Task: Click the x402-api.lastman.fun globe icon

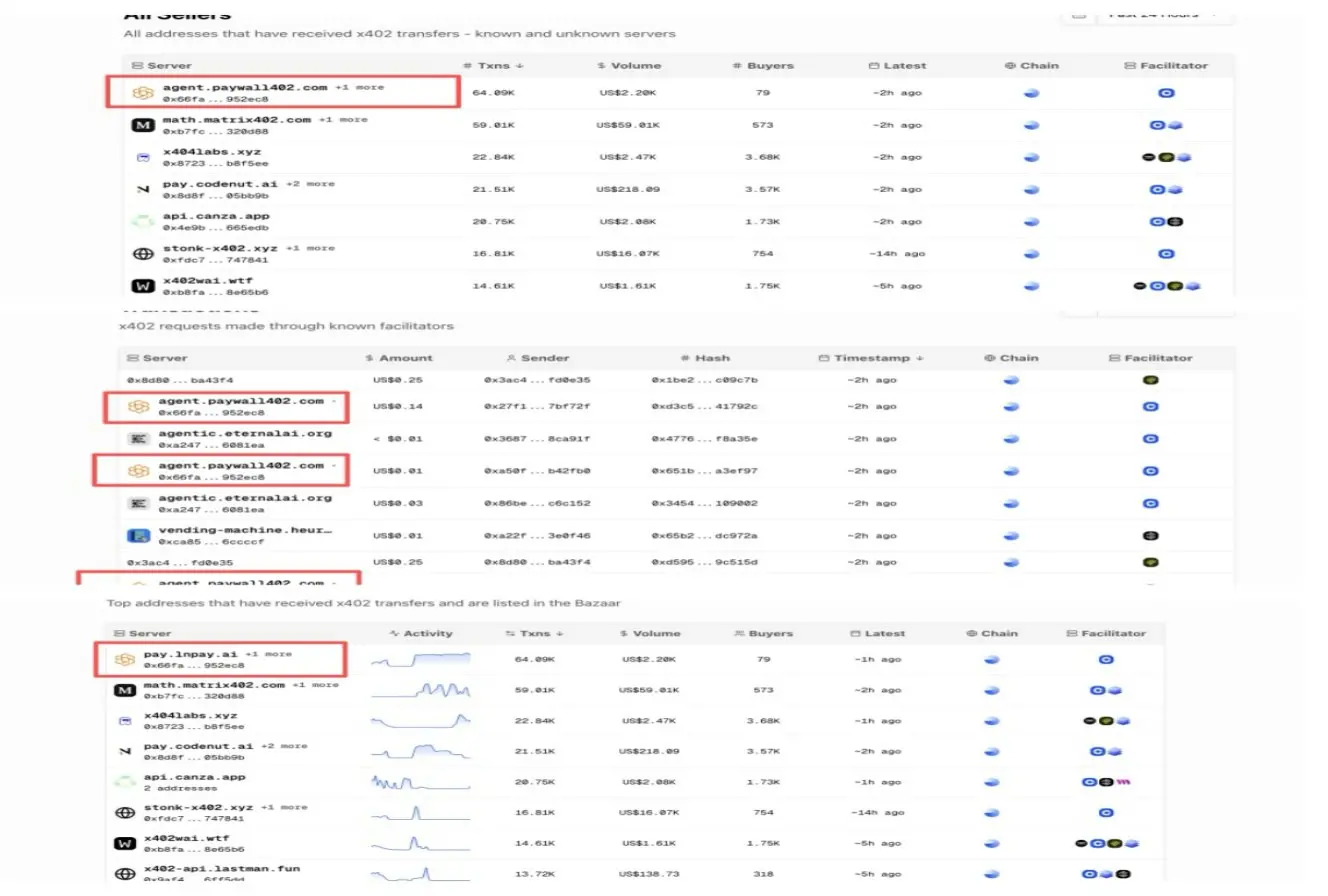Action: click(x=125, y=874)
